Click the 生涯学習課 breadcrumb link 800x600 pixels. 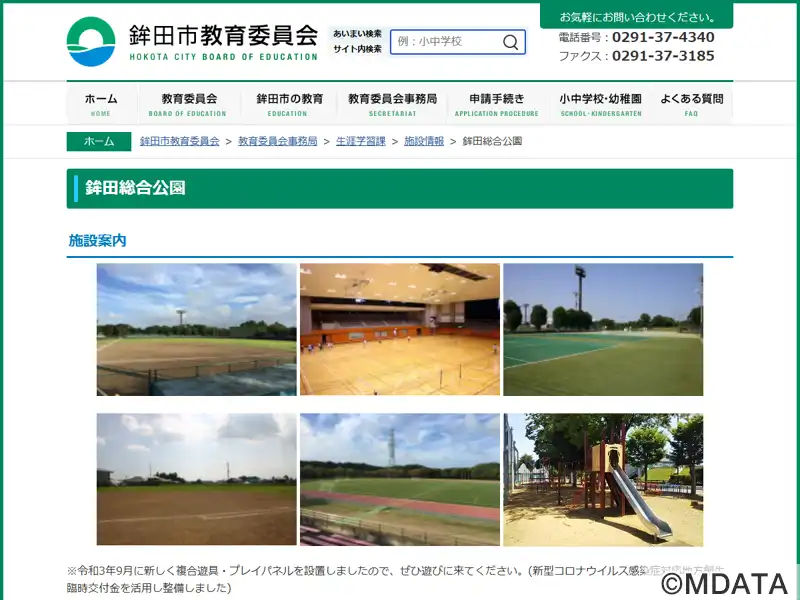pyautogui.click(x=360, y=141)
